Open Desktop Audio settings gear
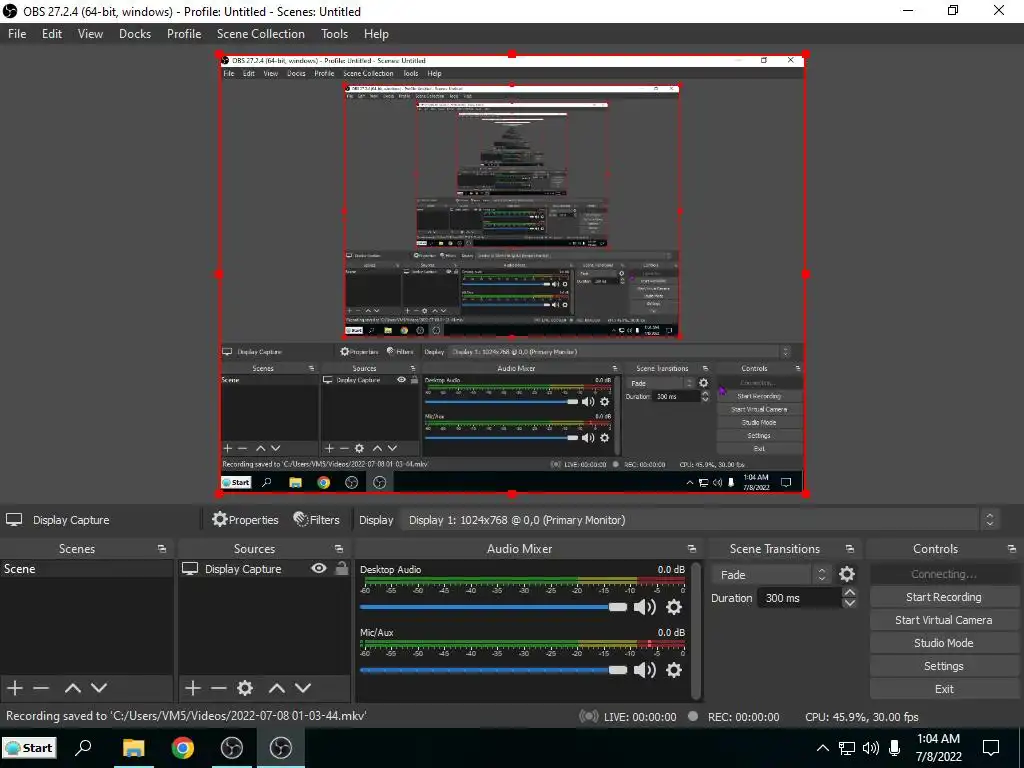Viewport: 1024px width, 768px height. click(x=674, y=607)
